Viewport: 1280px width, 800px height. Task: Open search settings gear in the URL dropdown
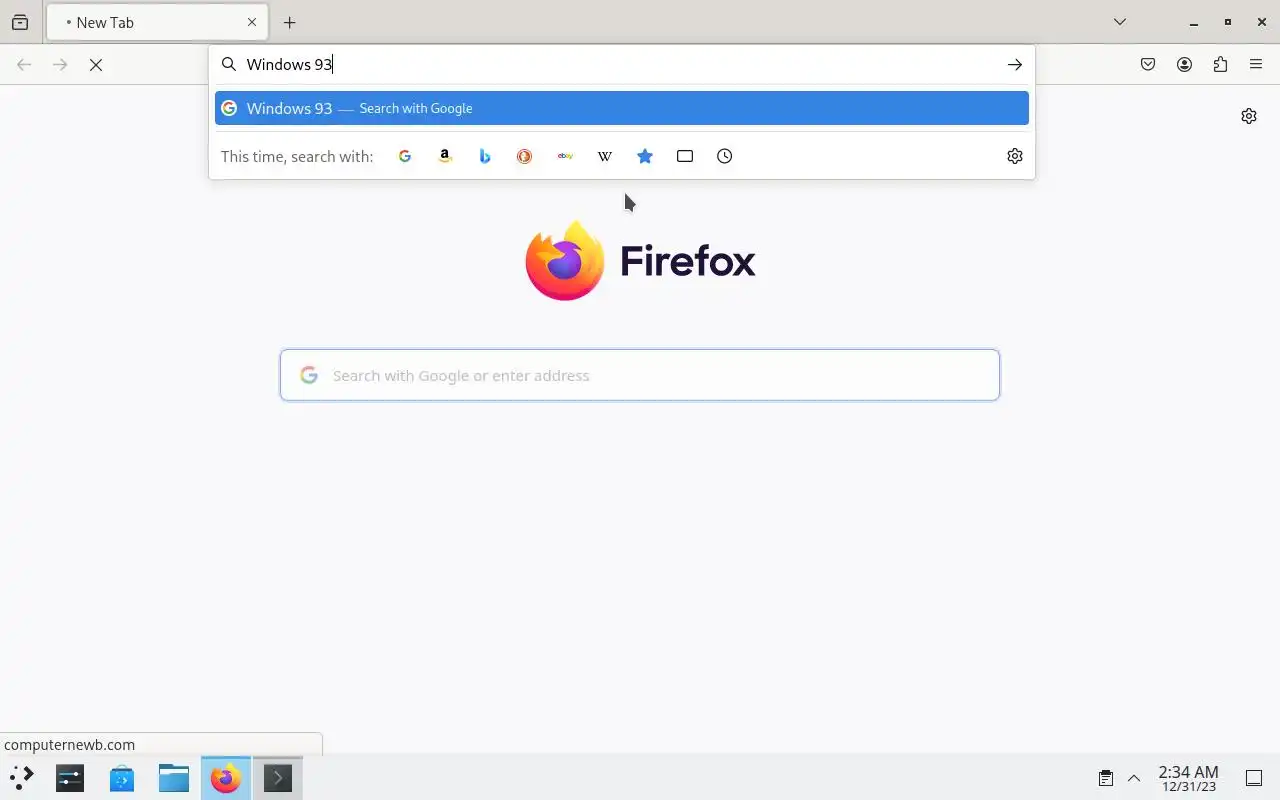tap(1015, 156)
